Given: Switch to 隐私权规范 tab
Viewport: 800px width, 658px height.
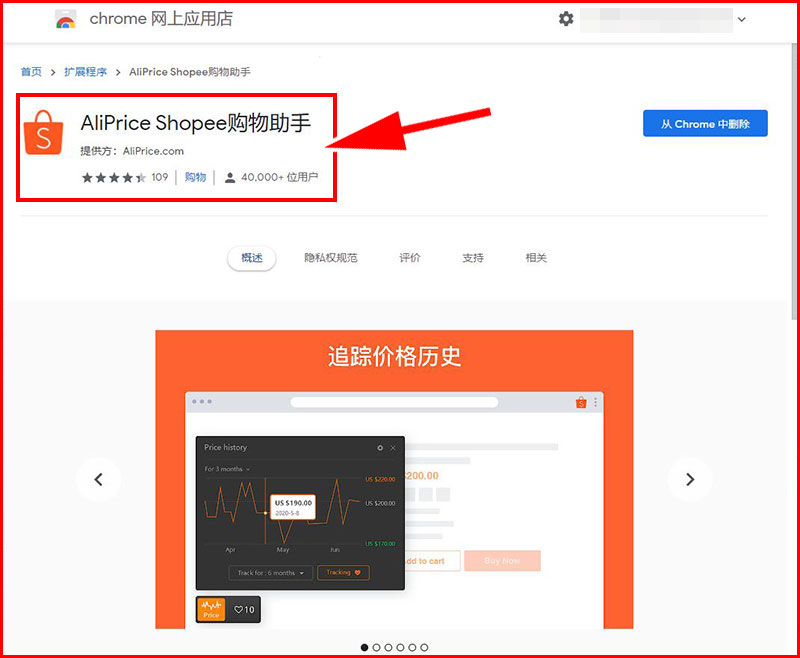Looking at the screenshot, I should 331,258.
